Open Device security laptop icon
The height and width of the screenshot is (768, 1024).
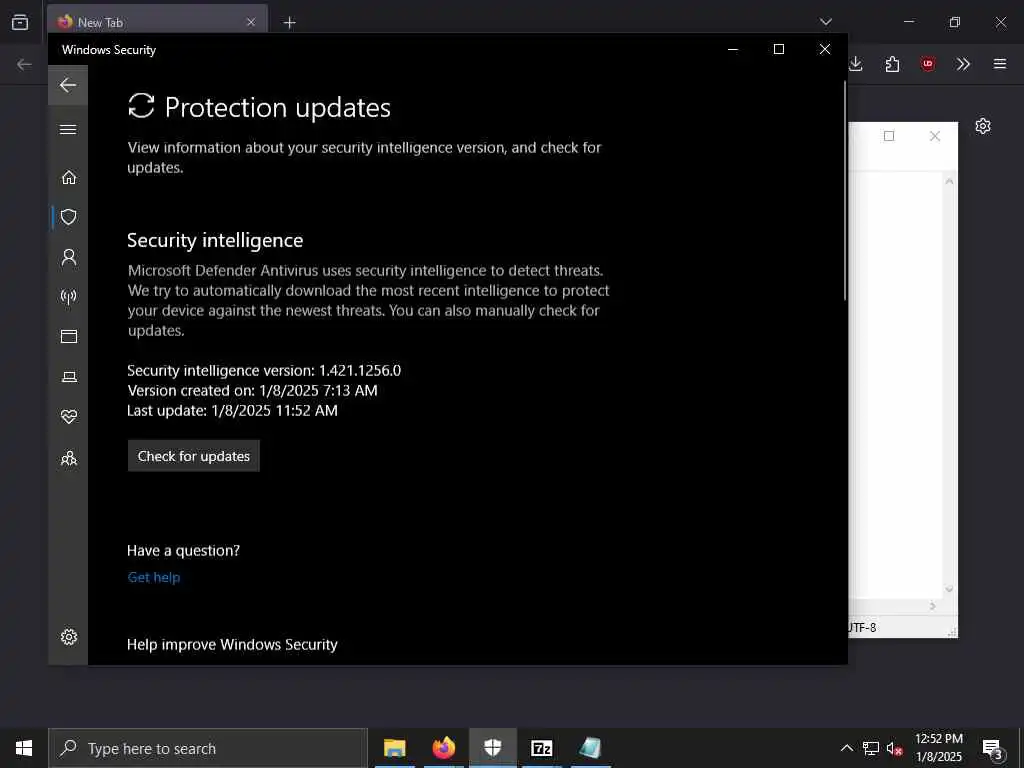[x=69, y=377]
